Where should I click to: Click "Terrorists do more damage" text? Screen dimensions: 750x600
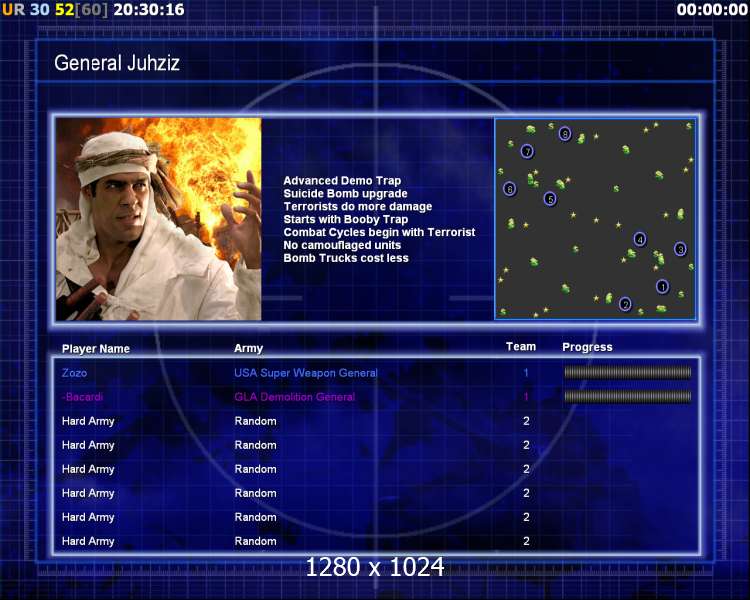(358, 207)
